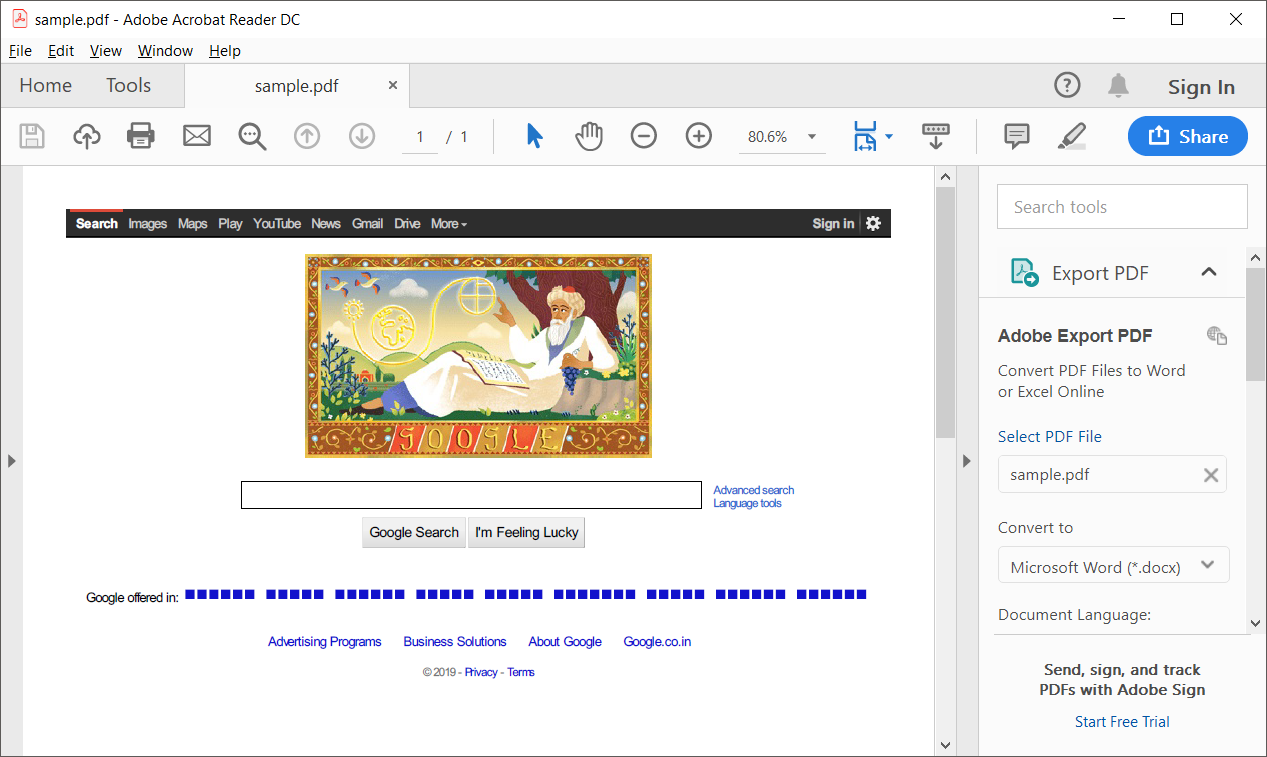
Task: Open the View menu
Action: click(105, 50)
